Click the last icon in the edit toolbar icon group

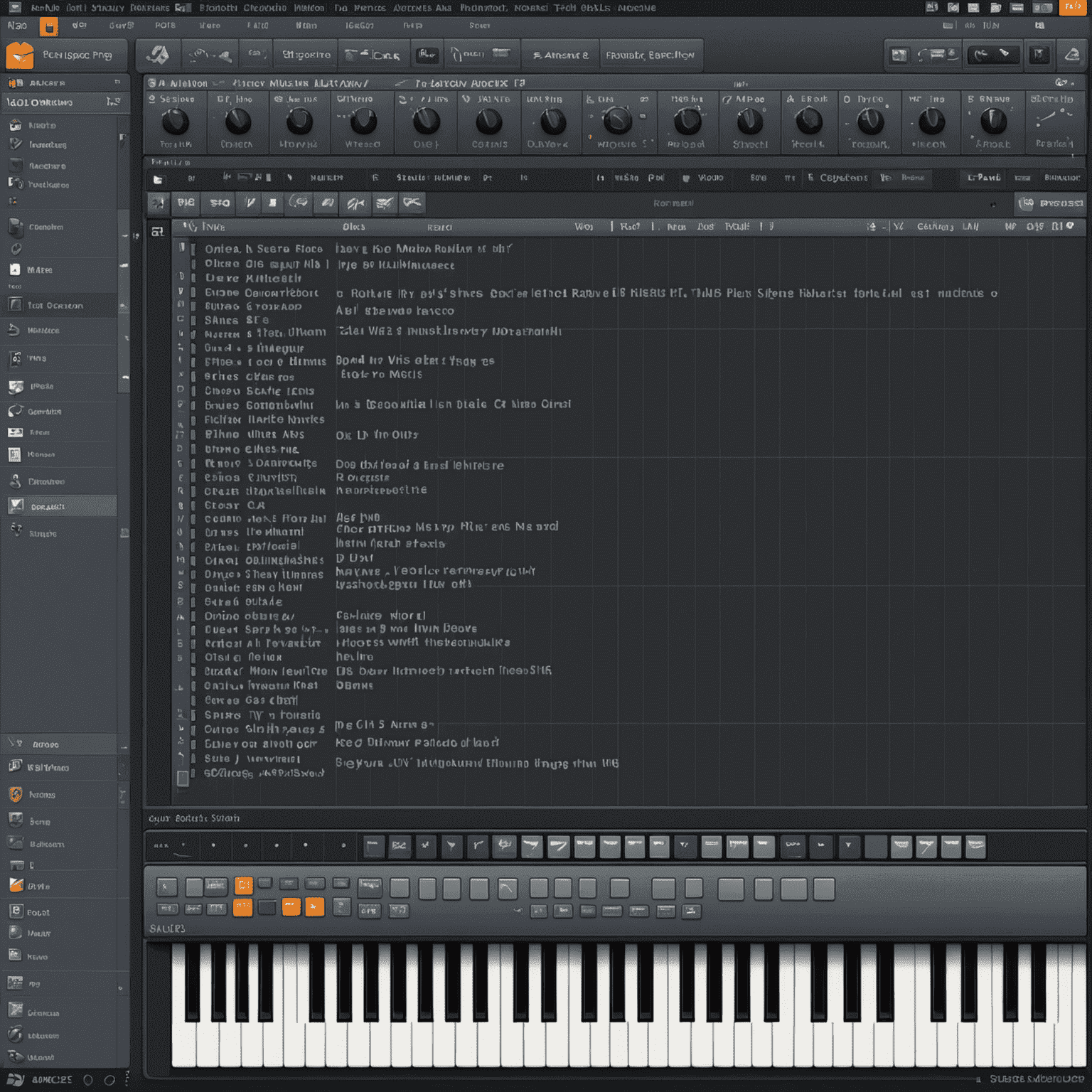[x=412, y=203]
